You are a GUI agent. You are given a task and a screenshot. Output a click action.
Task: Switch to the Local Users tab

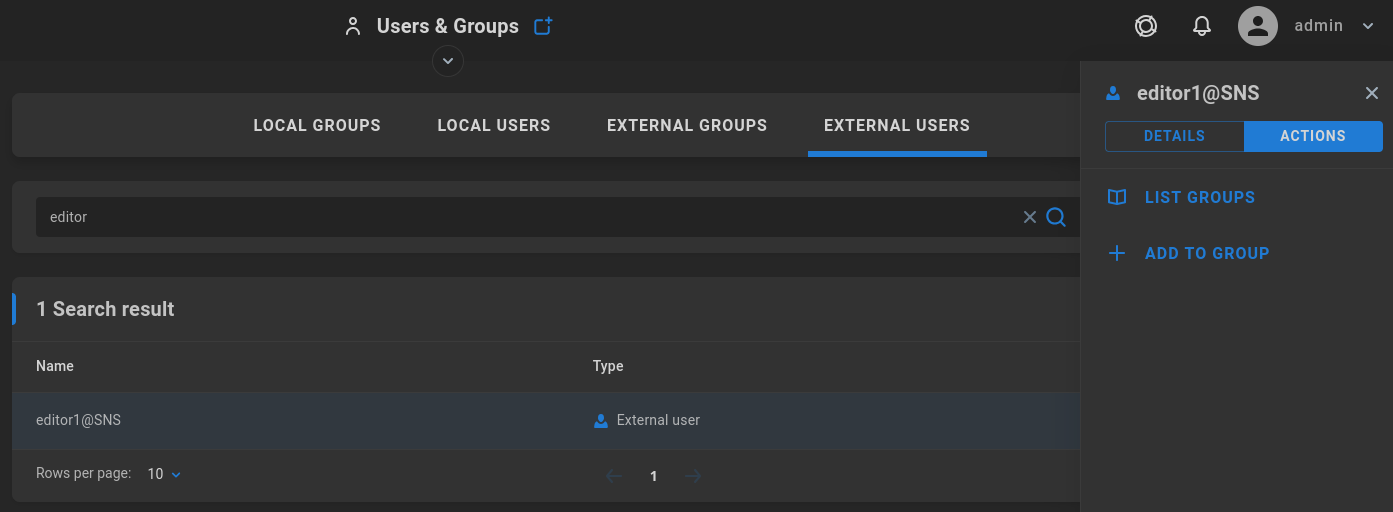coord(494,126)
